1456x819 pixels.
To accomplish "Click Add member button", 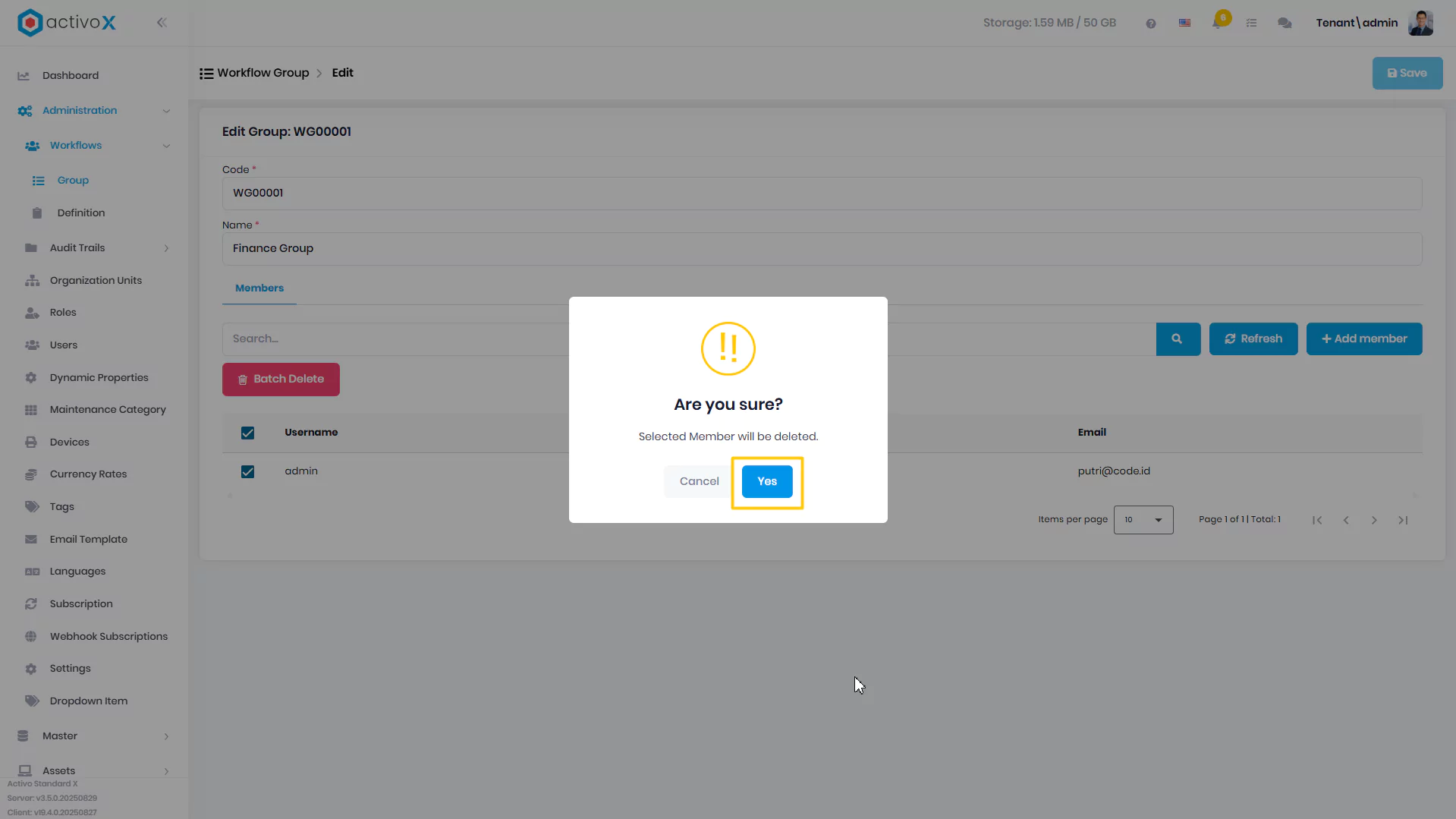I will 1364,339.
